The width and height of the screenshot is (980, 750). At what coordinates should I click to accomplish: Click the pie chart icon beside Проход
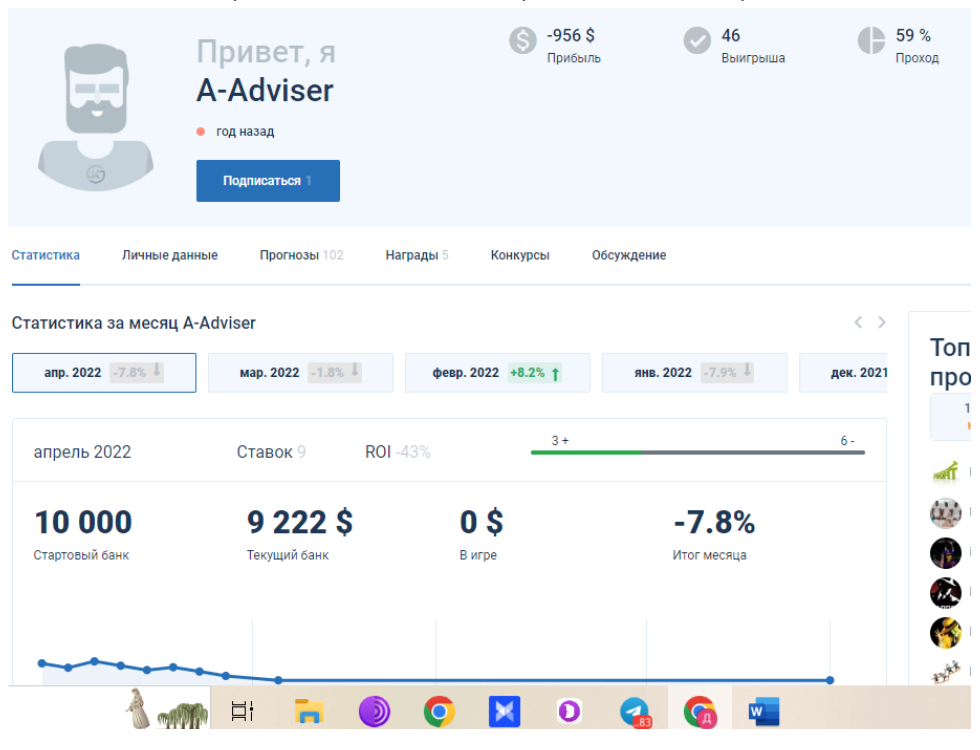871,41
